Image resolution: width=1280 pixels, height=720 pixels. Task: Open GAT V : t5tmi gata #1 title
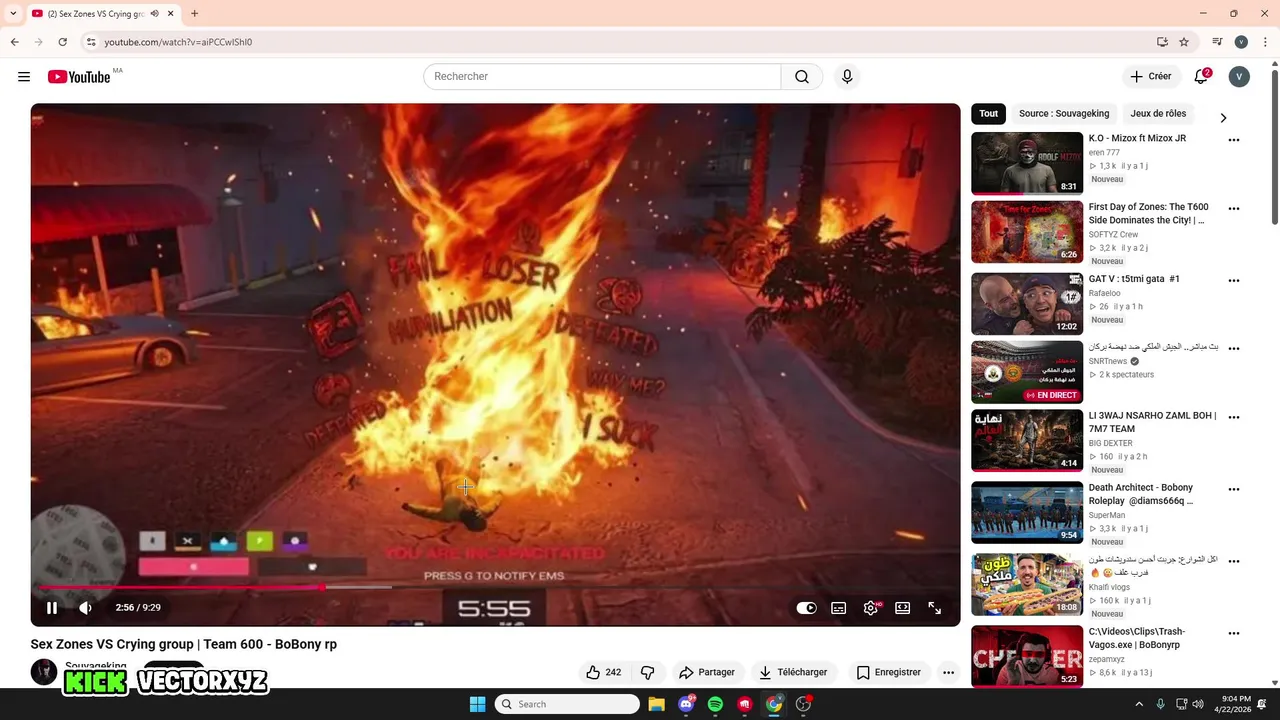pyautogui.click(x=1134, y=279)
